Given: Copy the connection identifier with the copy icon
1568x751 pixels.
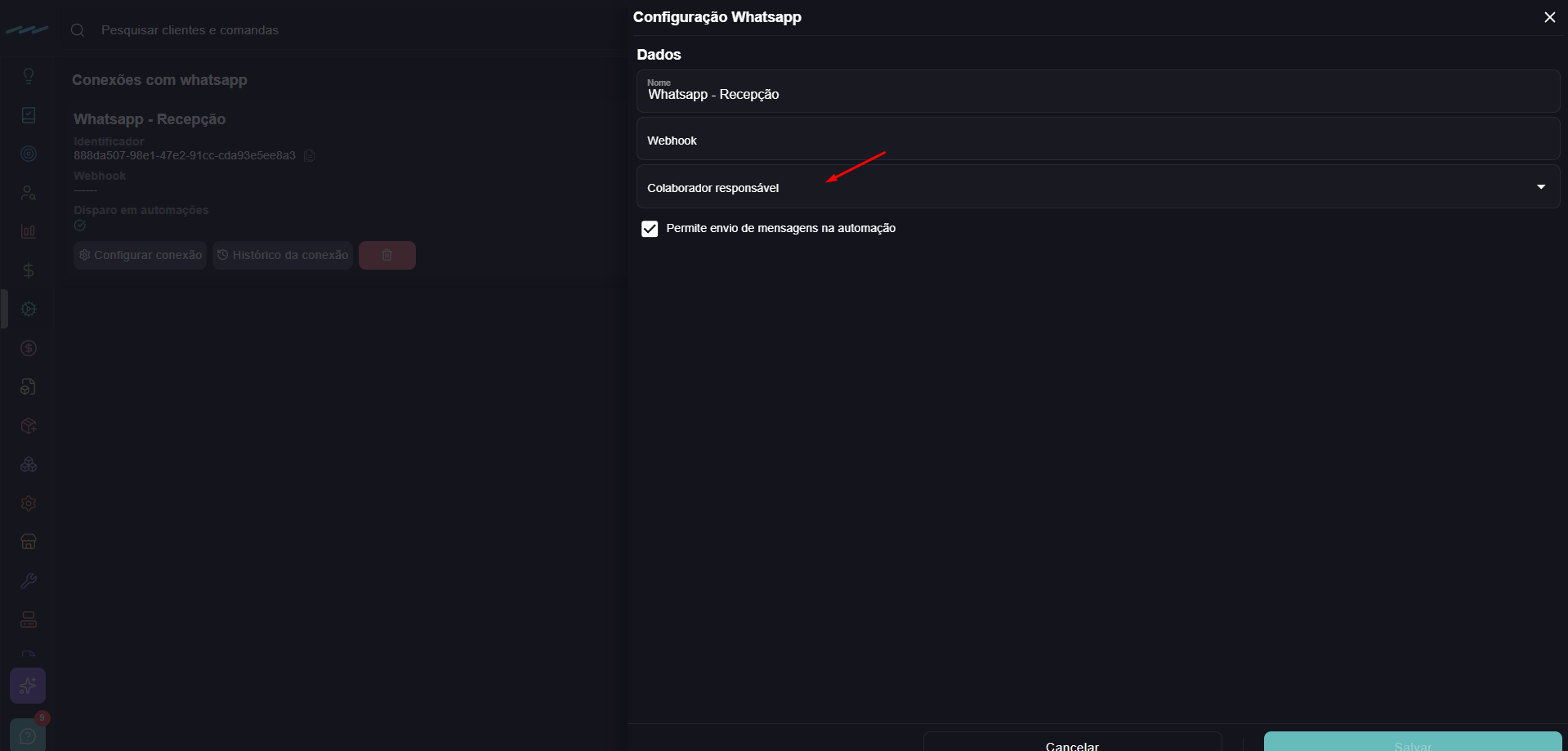Looking at the screenshot, I should (x=310, y=155).
